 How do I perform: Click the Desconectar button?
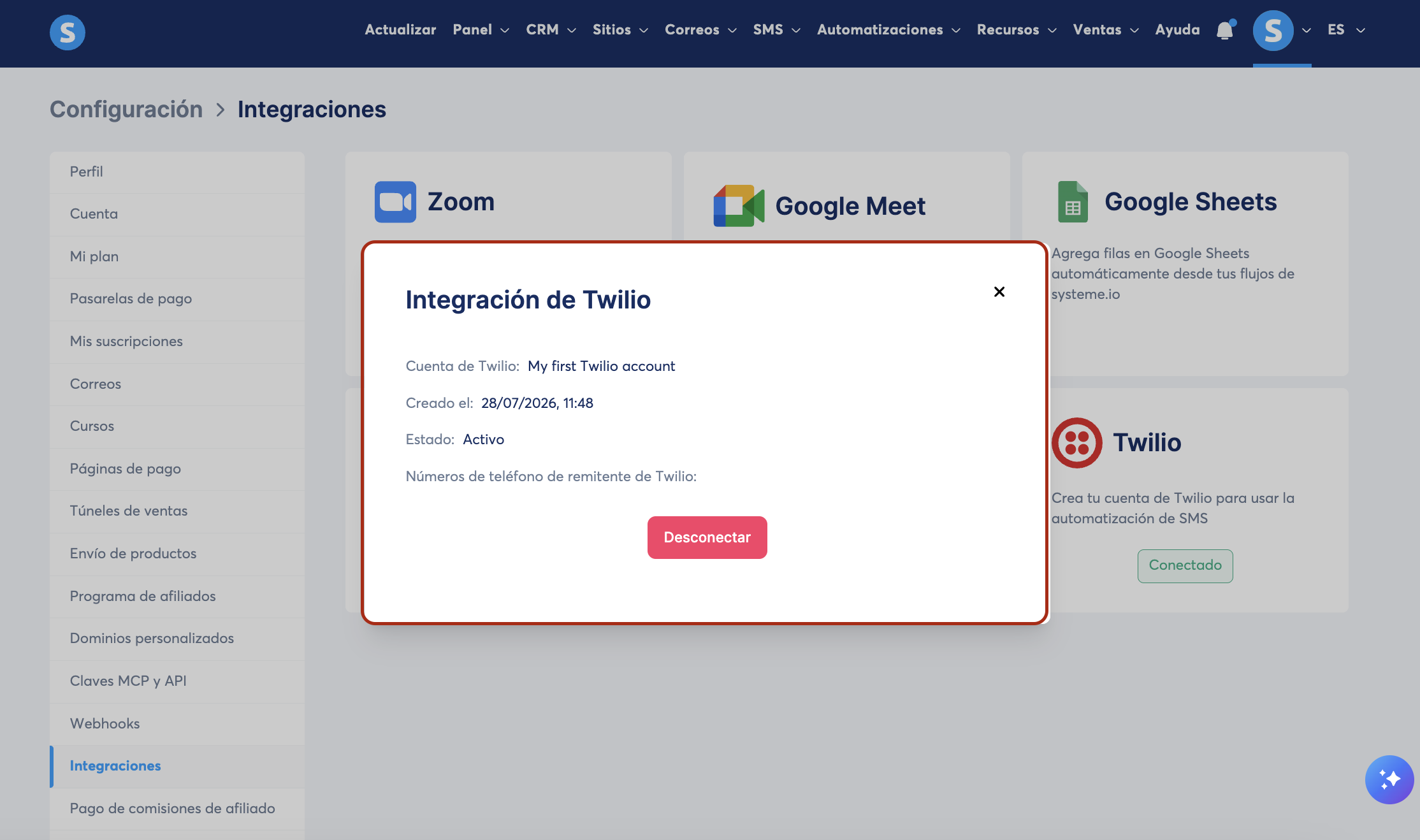tap(707, 537)
